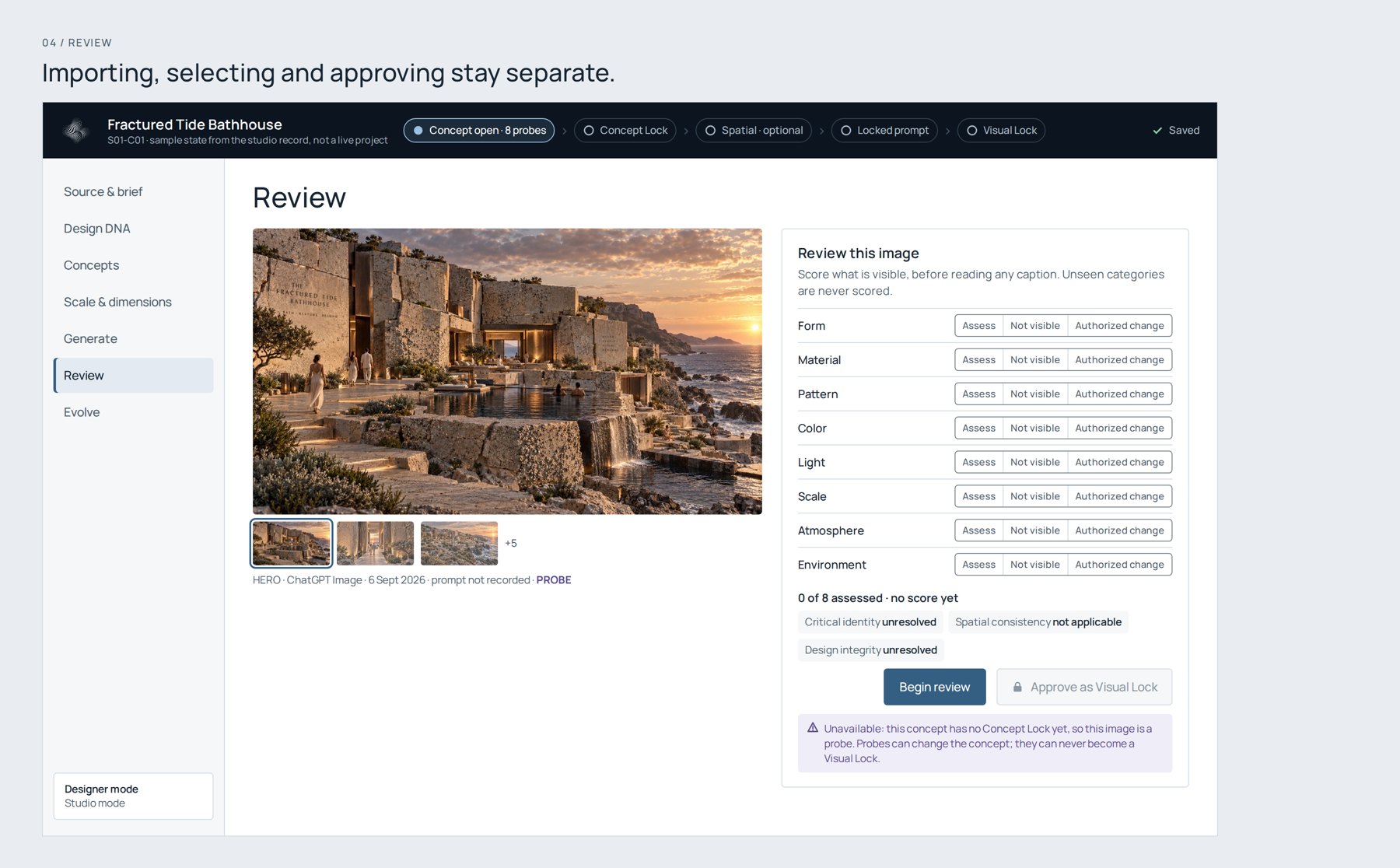Click the 0 of 8 assessed status text
This screenshot has height=868, width=1400.
coord(877,598)
